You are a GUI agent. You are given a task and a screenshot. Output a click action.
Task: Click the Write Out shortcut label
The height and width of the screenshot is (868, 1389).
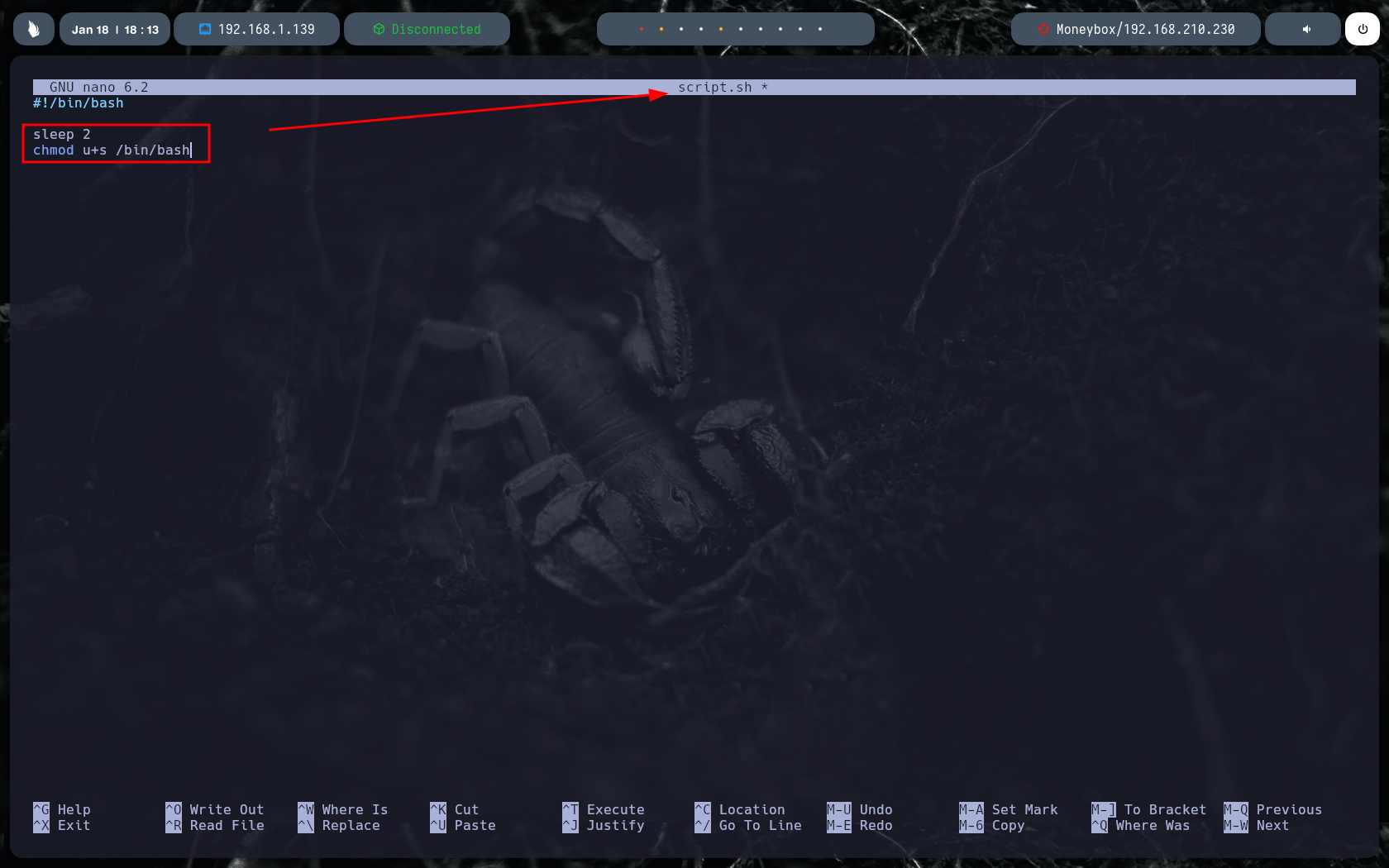point(226,809)
